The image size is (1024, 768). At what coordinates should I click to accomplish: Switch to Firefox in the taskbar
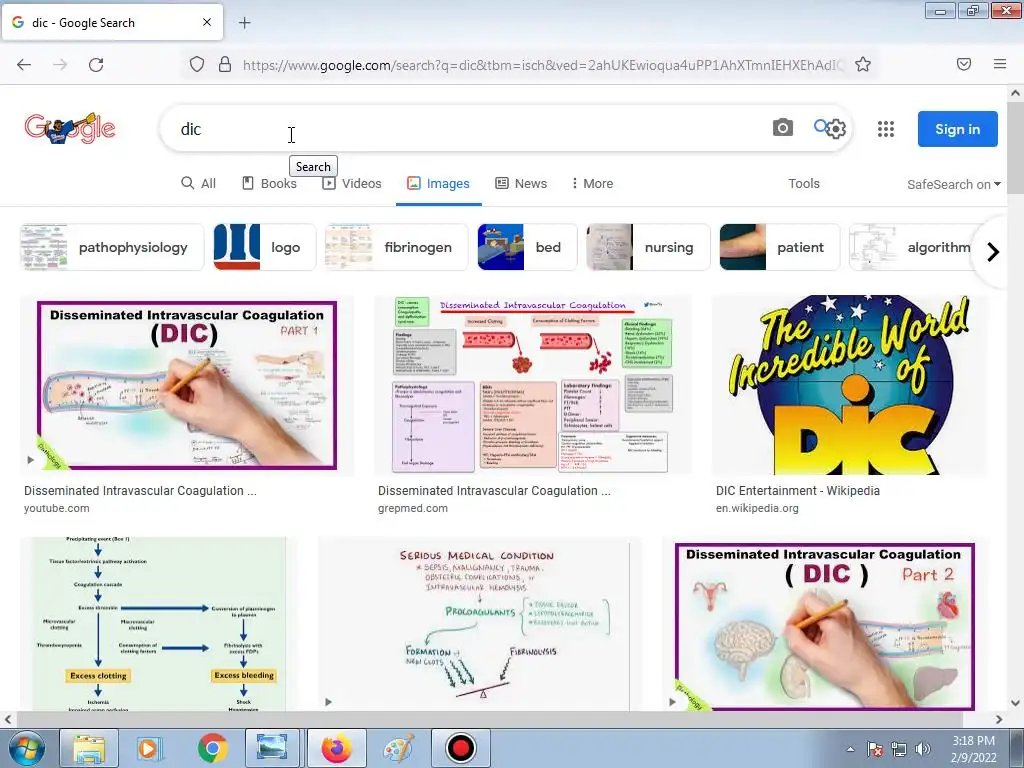click(336, 748)
